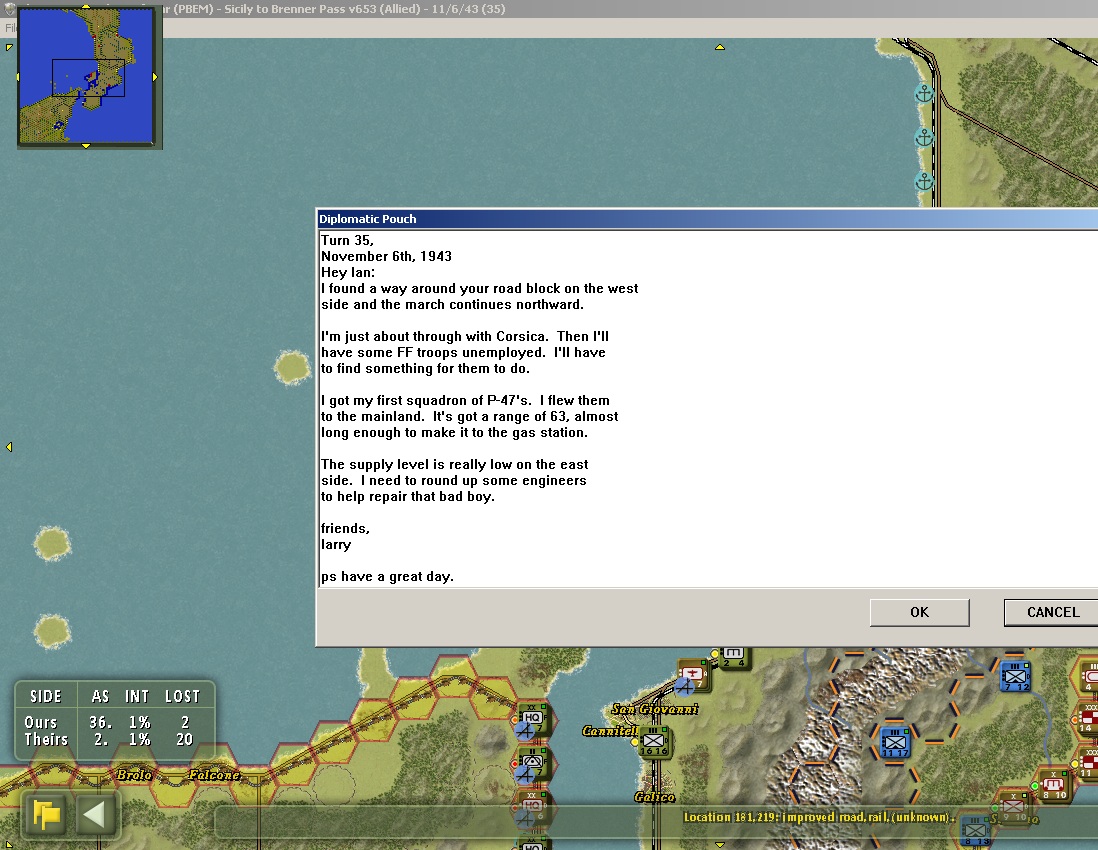The image size is (1098, 850).
Task: Click the middle anchor port icon on the coast
Action: (x=924, y=137)
